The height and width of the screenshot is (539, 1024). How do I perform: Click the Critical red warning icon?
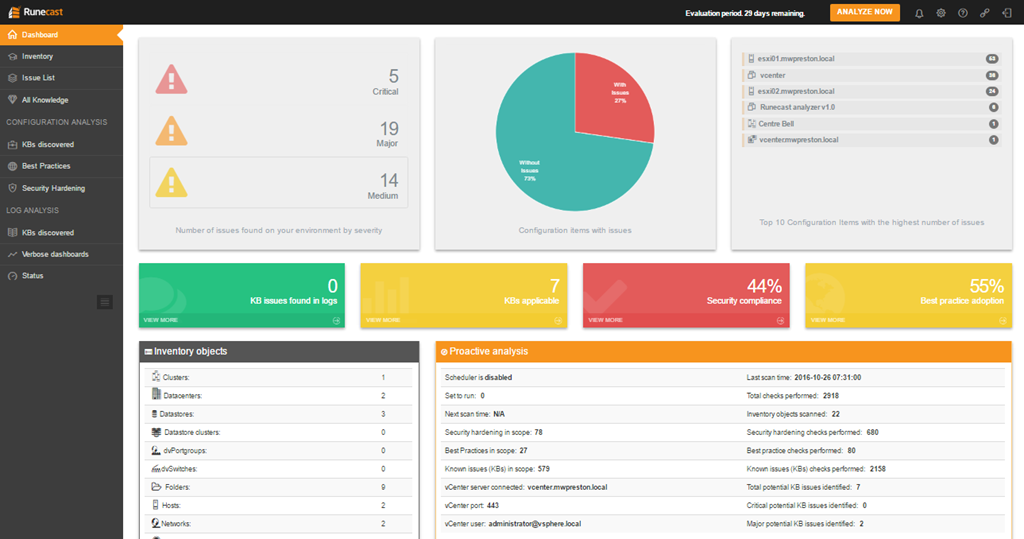pos(171,80)
